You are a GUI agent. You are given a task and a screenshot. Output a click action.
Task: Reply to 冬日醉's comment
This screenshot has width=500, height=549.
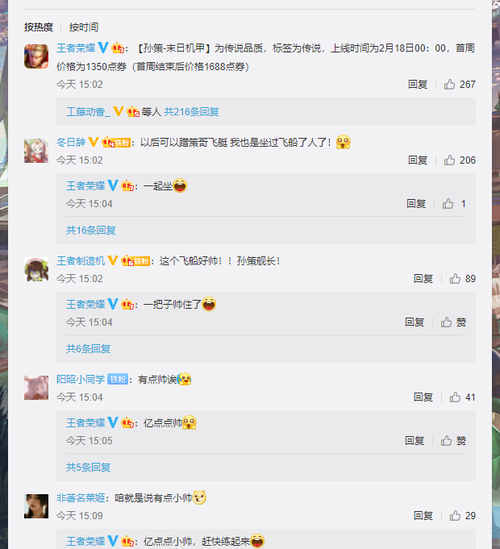[418, 160]
